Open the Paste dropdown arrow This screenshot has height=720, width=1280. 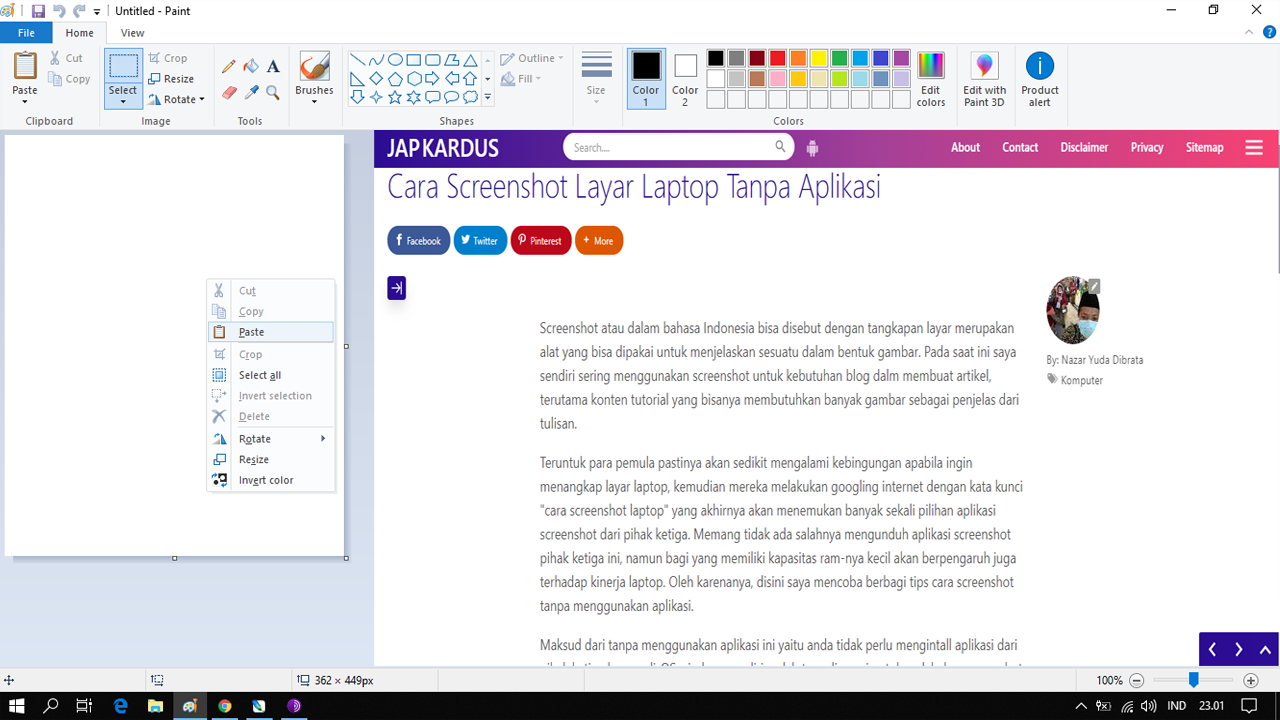click(x=25, y=101)
